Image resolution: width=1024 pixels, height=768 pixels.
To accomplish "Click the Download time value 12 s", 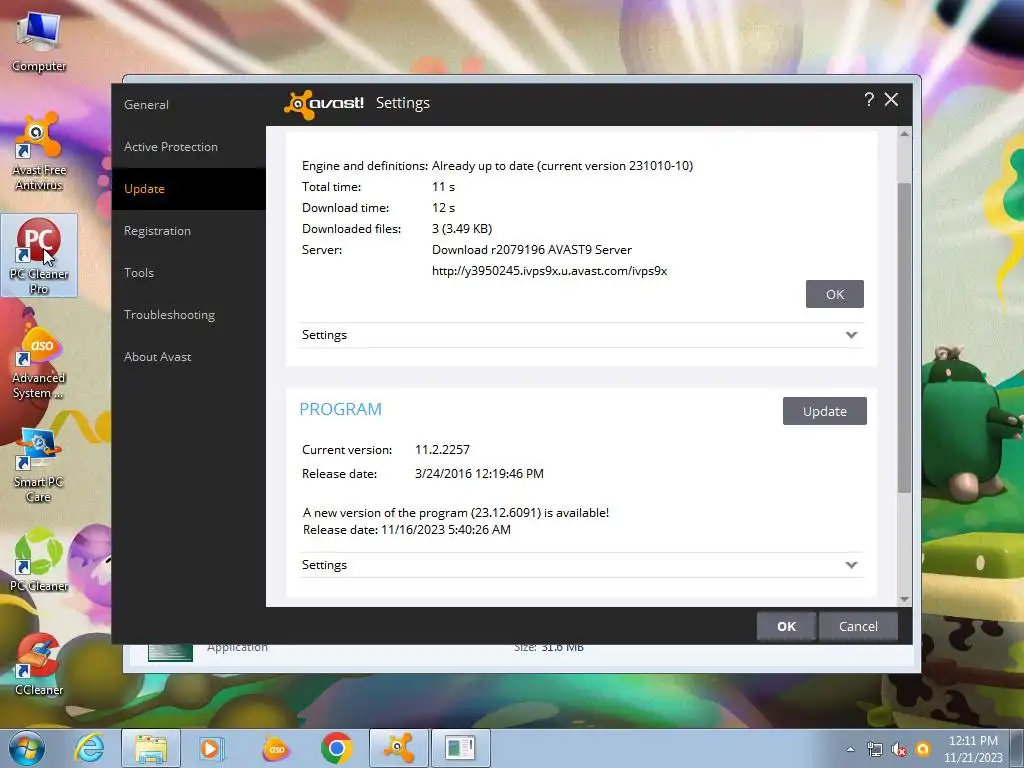I will [443, 208].
